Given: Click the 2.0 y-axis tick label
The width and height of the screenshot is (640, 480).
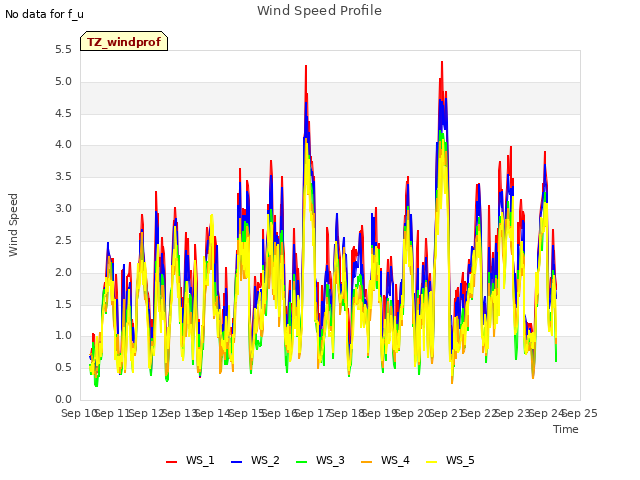Looking at the screenshot, I should coord(63,272).
